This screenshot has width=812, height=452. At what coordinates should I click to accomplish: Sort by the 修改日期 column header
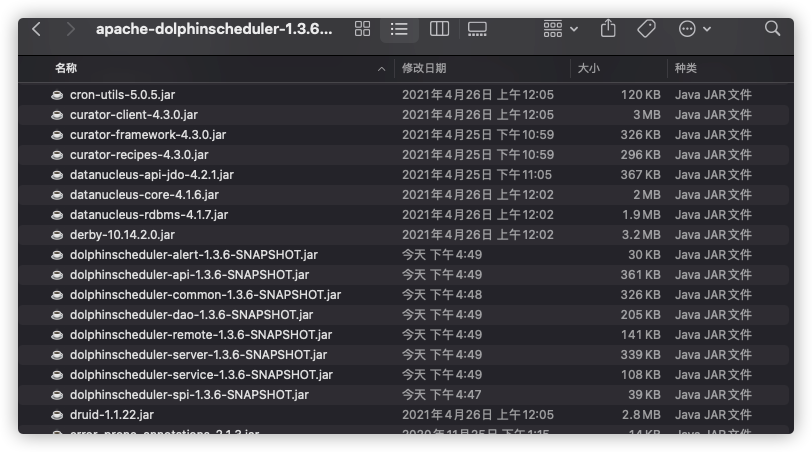424,68
